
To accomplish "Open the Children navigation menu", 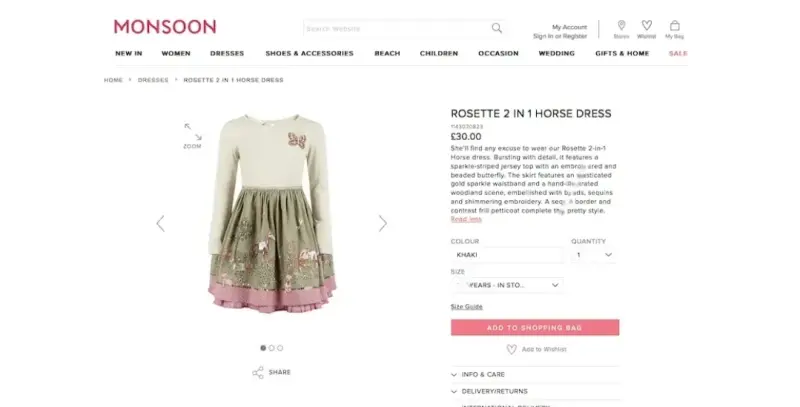I will pos(439,53).
